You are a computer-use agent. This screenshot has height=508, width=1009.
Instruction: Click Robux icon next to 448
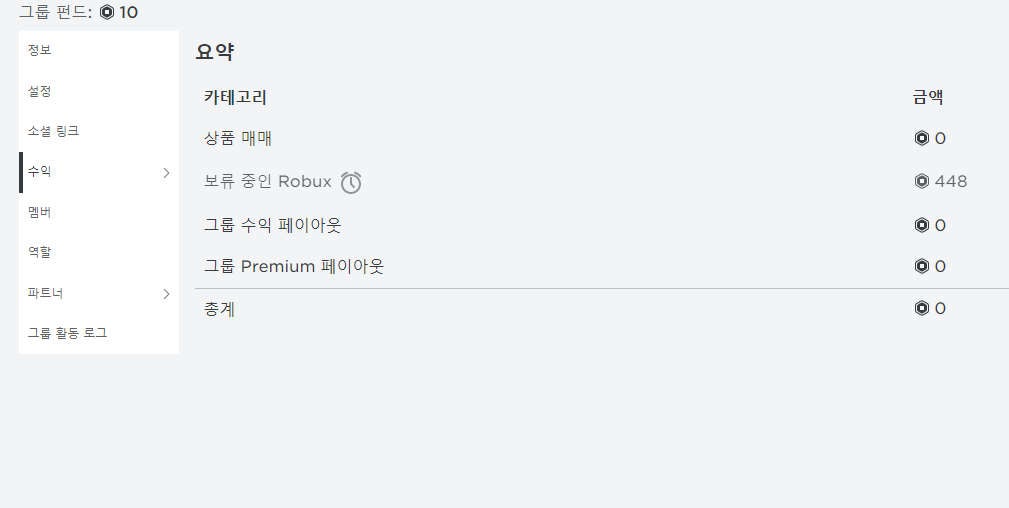[922, 181]
